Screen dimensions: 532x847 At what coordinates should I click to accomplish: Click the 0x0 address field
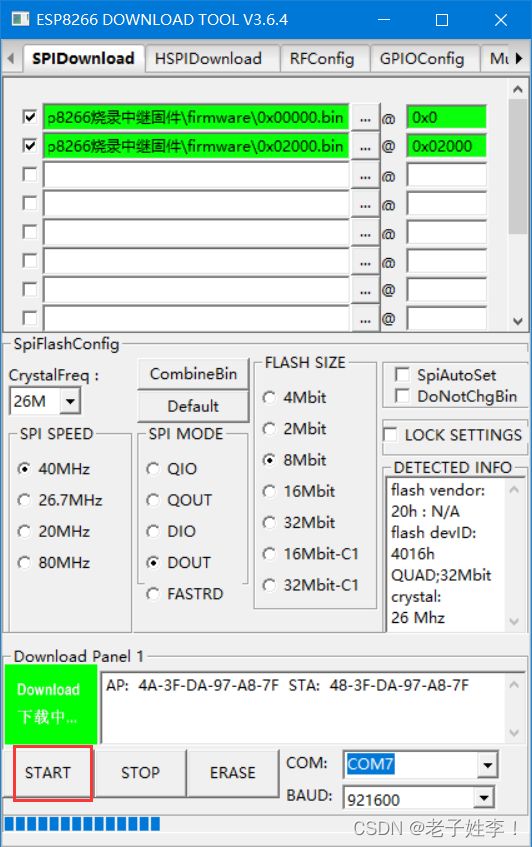tap(446, 117)
